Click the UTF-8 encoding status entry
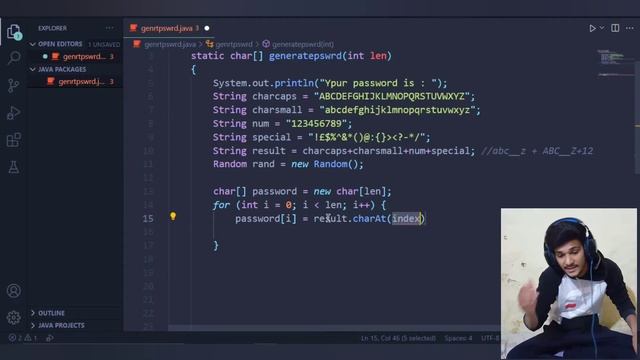 pos(490,338)
